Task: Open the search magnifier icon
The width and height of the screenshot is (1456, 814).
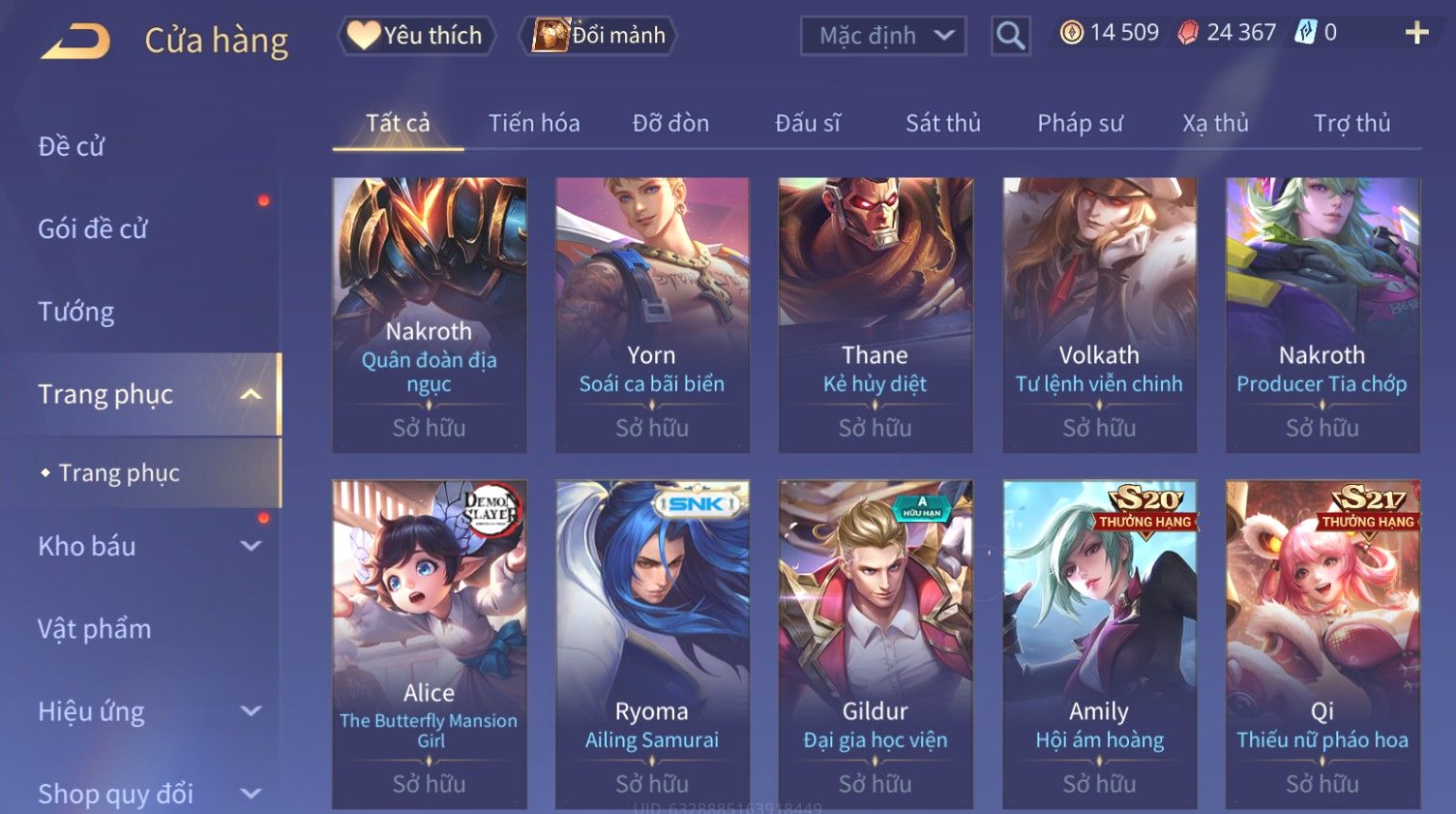Action: point(1010,36)
